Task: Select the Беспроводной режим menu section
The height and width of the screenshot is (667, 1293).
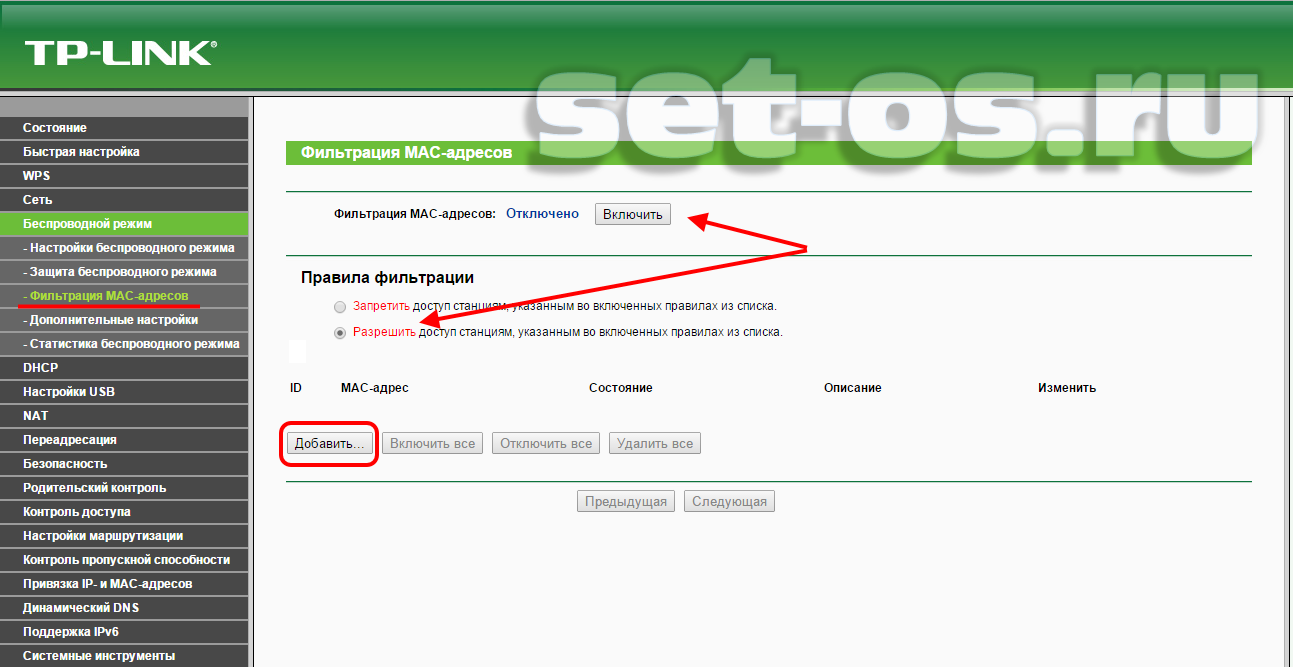Action: 124,224
